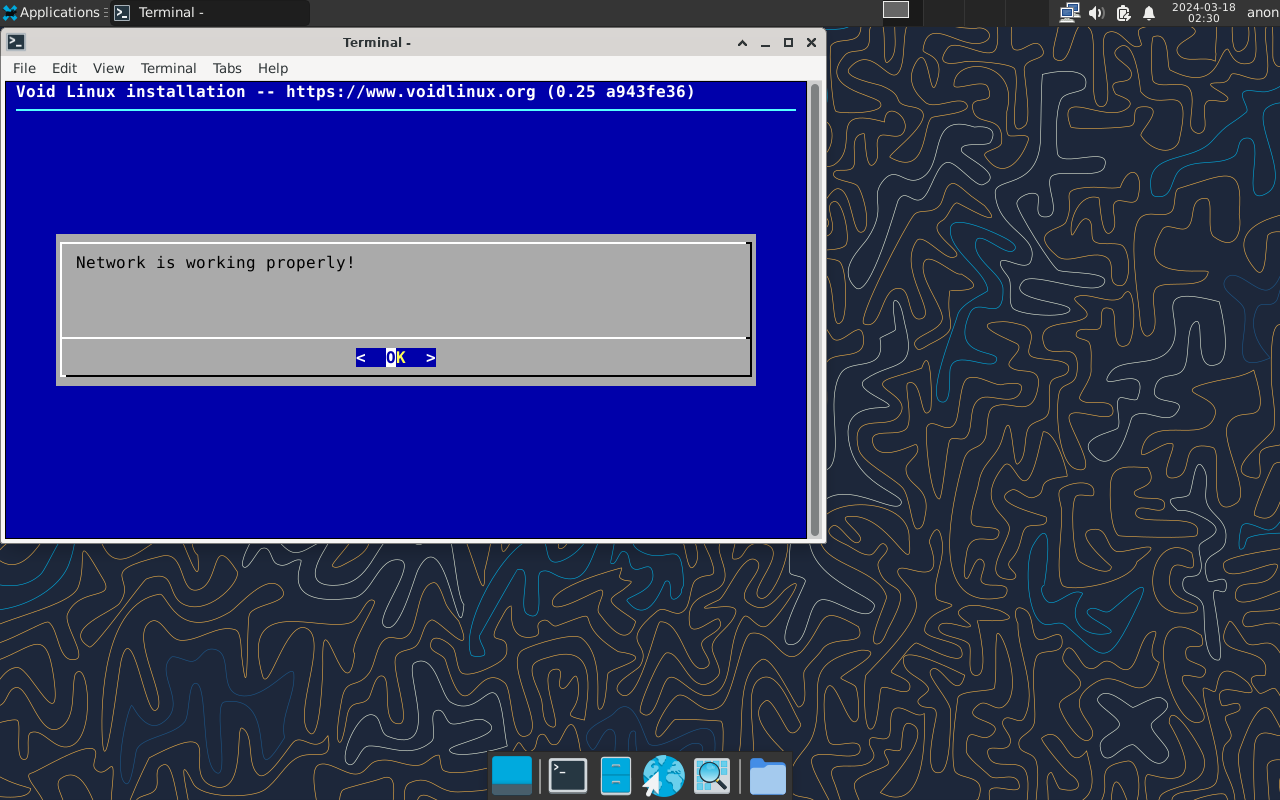Close the Terminal window

point(811,42)
